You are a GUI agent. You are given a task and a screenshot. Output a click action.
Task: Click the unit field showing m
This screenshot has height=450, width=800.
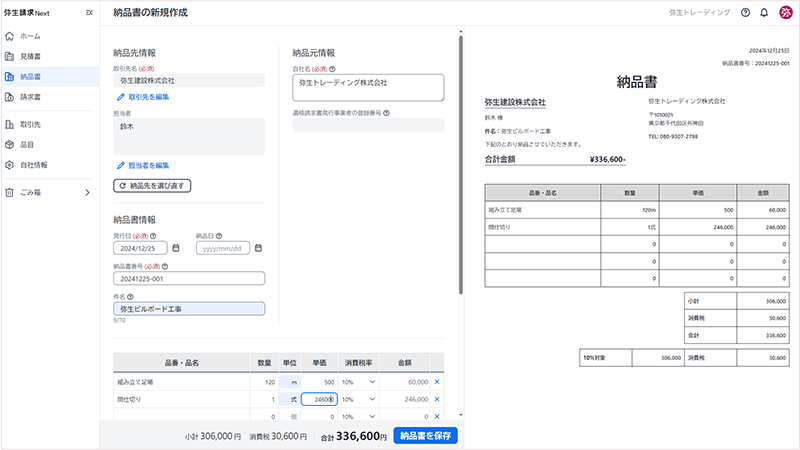[x=289, y=382]
